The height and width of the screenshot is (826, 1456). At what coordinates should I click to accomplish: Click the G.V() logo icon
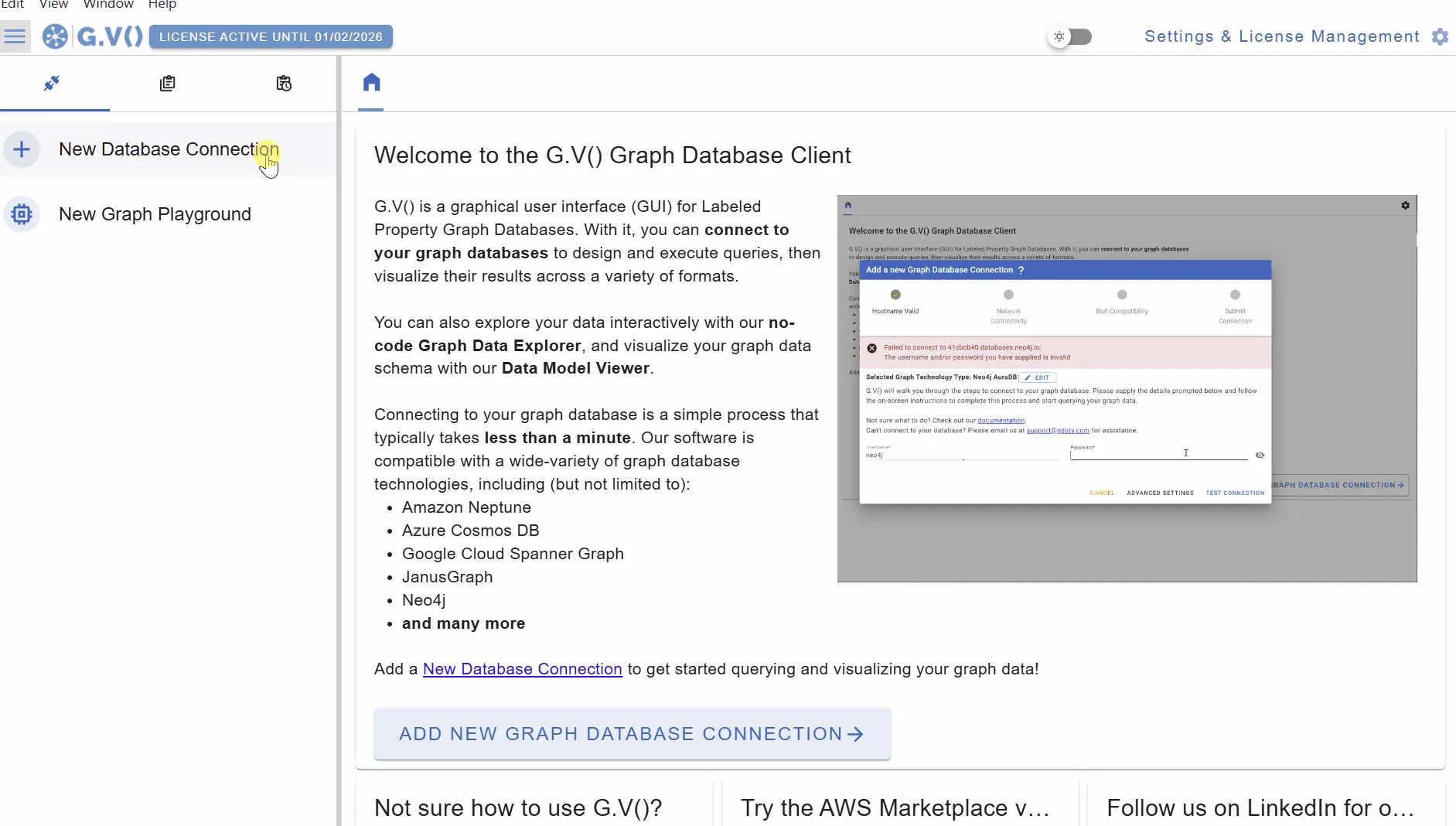[55, 36]
